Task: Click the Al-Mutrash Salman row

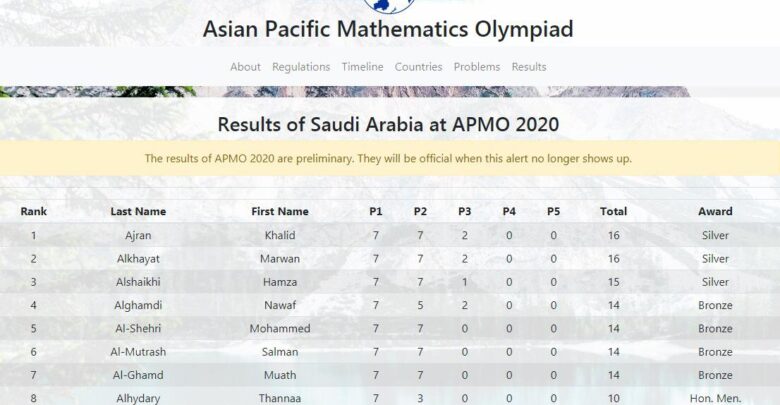Action: click(390, 352)
